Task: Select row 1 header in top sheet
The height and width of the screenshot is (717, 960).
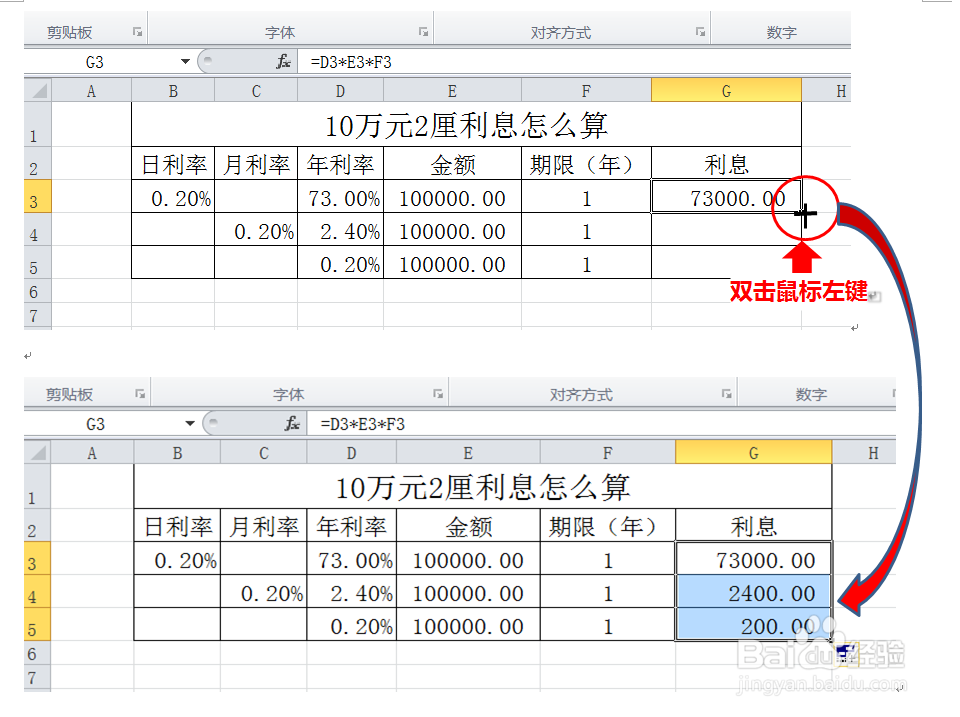Action: 38,124
